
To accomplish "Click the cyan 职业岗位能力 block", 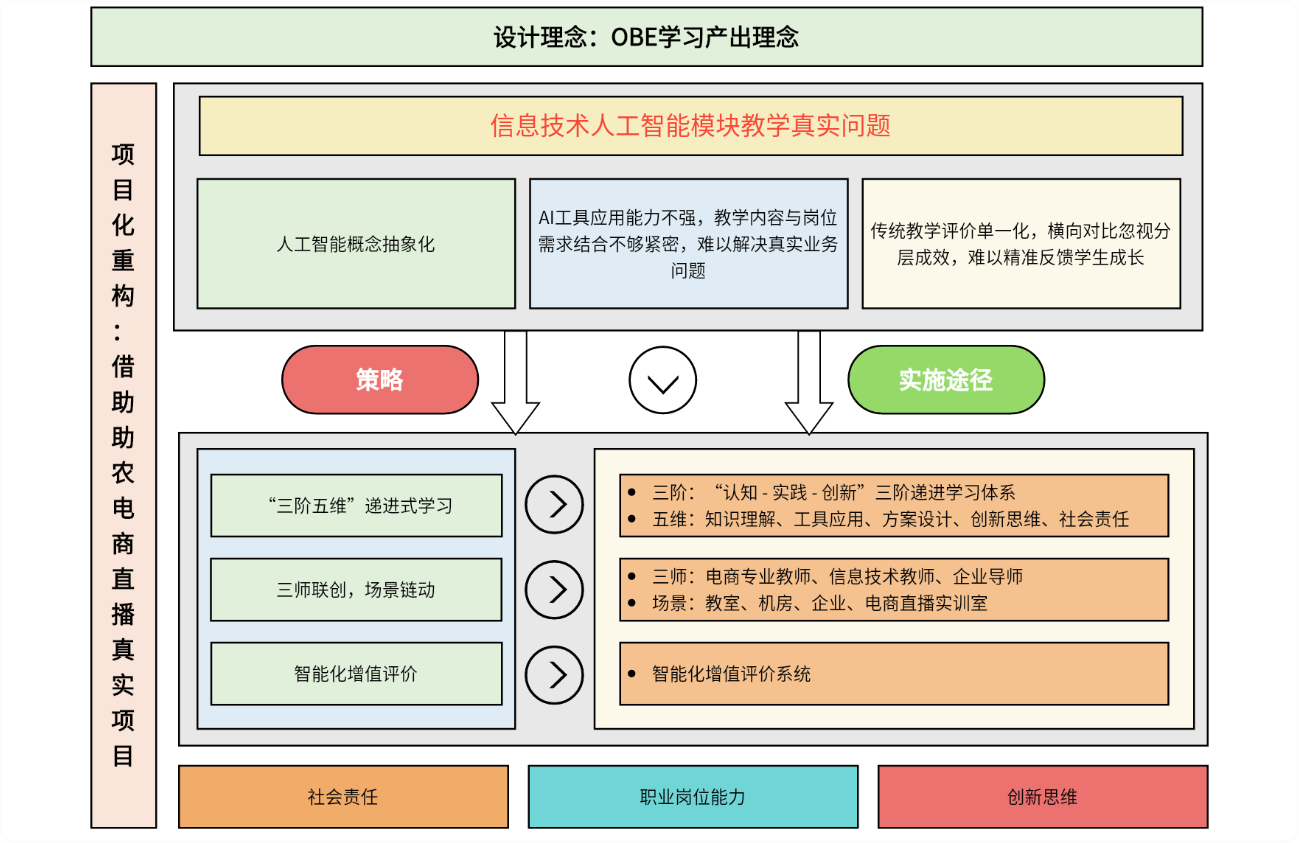I will pyautogui.click(x=692, y=797).
